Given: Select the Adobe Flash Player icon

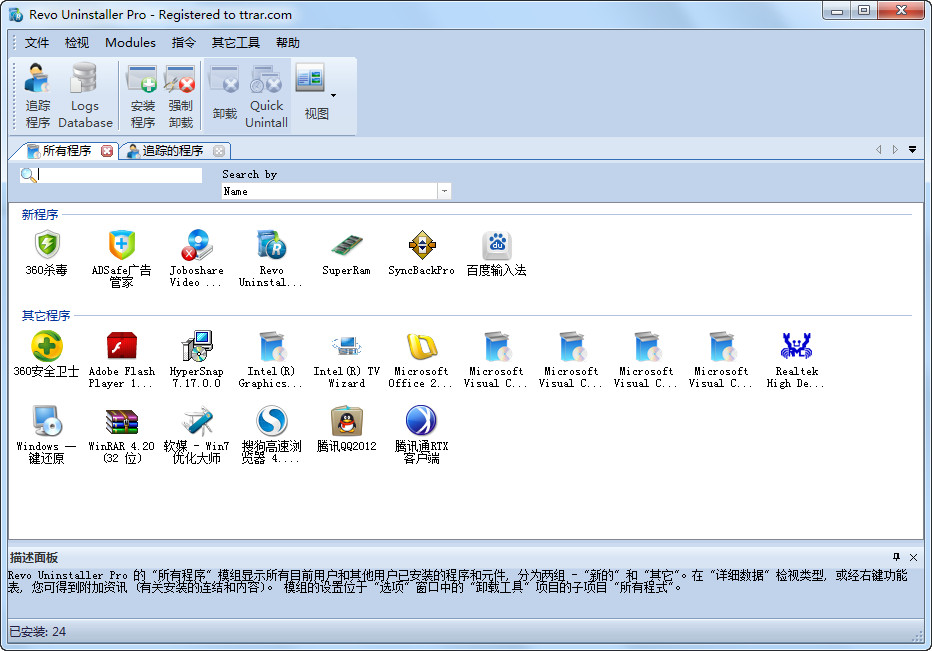Looking at the screenshot, I should point(121,360).
